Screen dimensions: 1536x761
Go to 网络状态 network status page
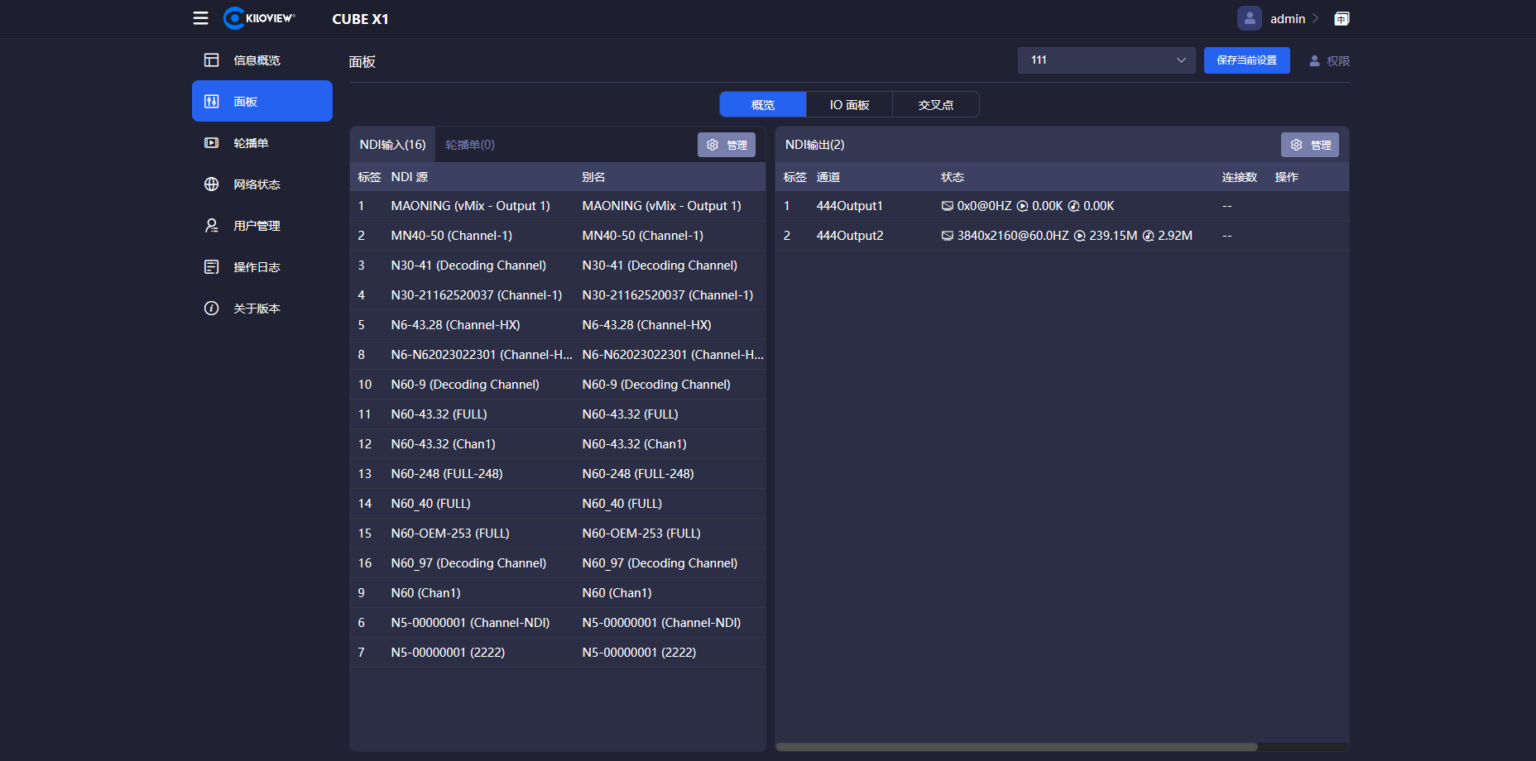pyautogui.click(x=256, y=184)
